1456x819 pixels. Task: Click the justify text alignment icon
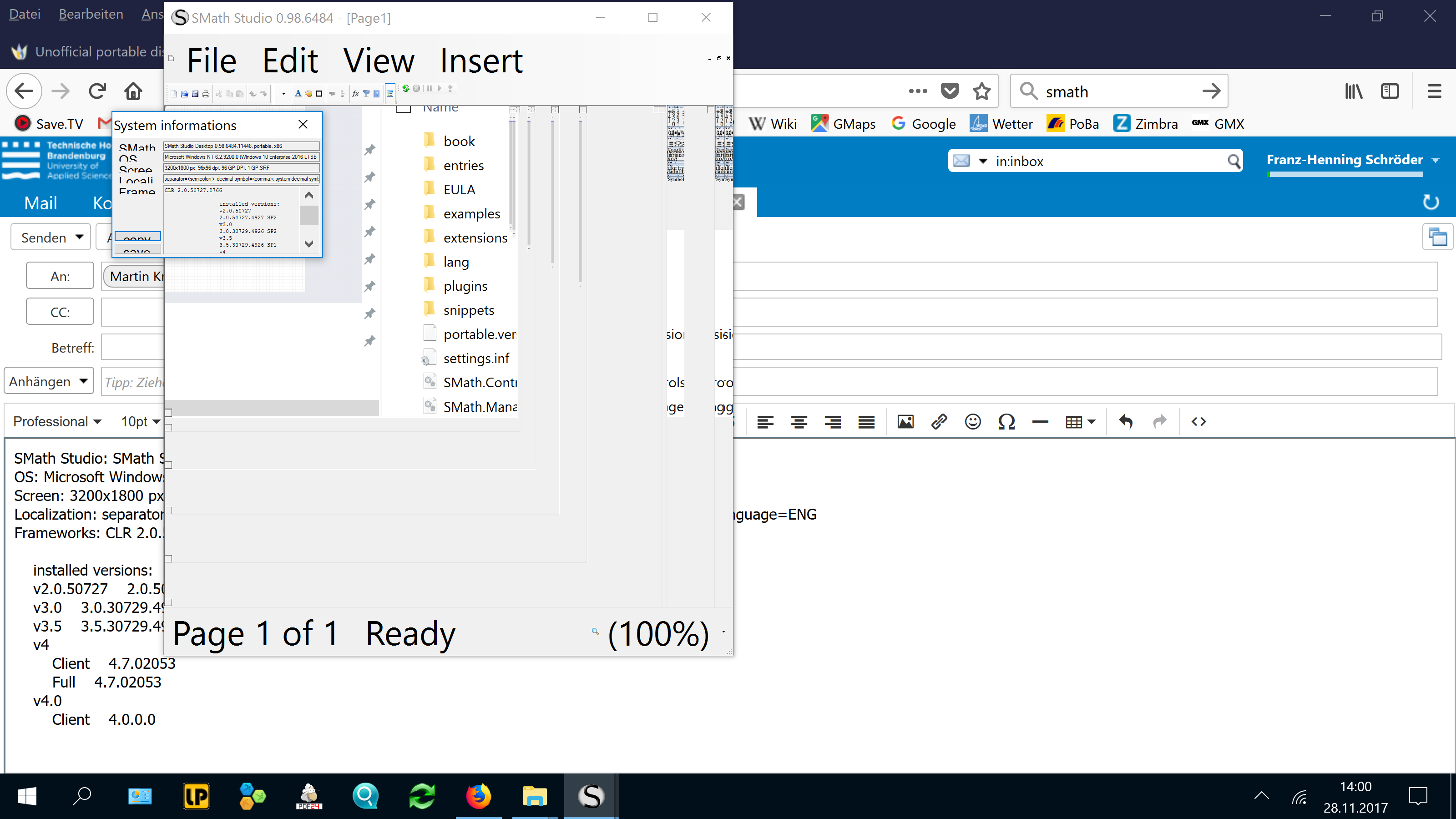[x=866, y=422]
